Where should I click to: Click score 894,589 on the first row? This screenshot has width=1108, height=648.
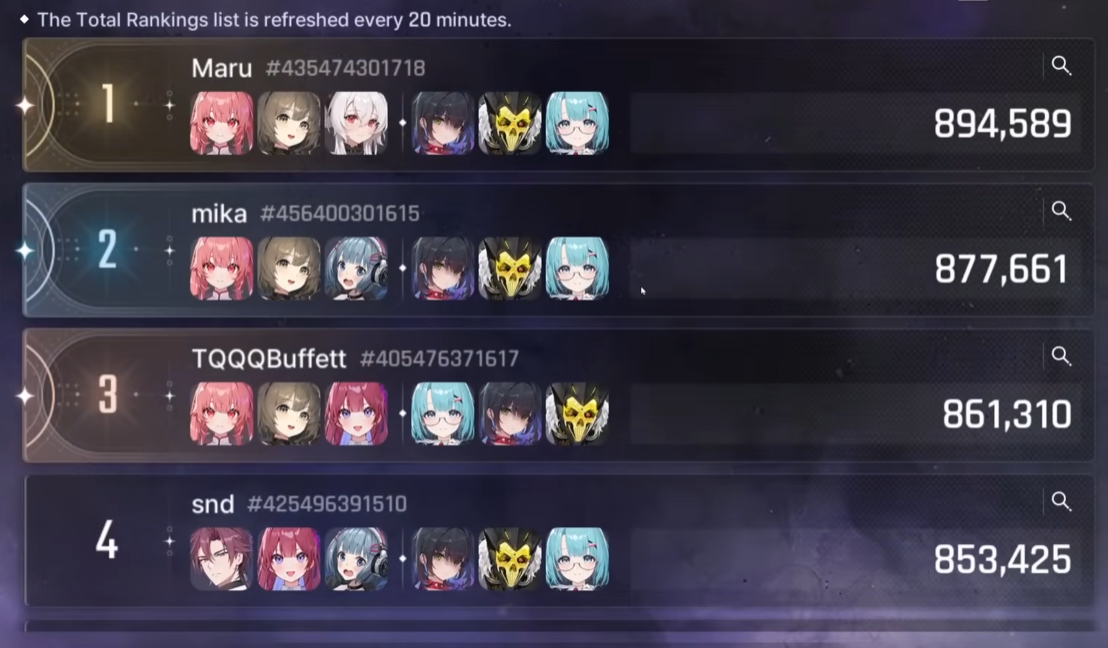pyautogui.click(x=1002, y=124)
